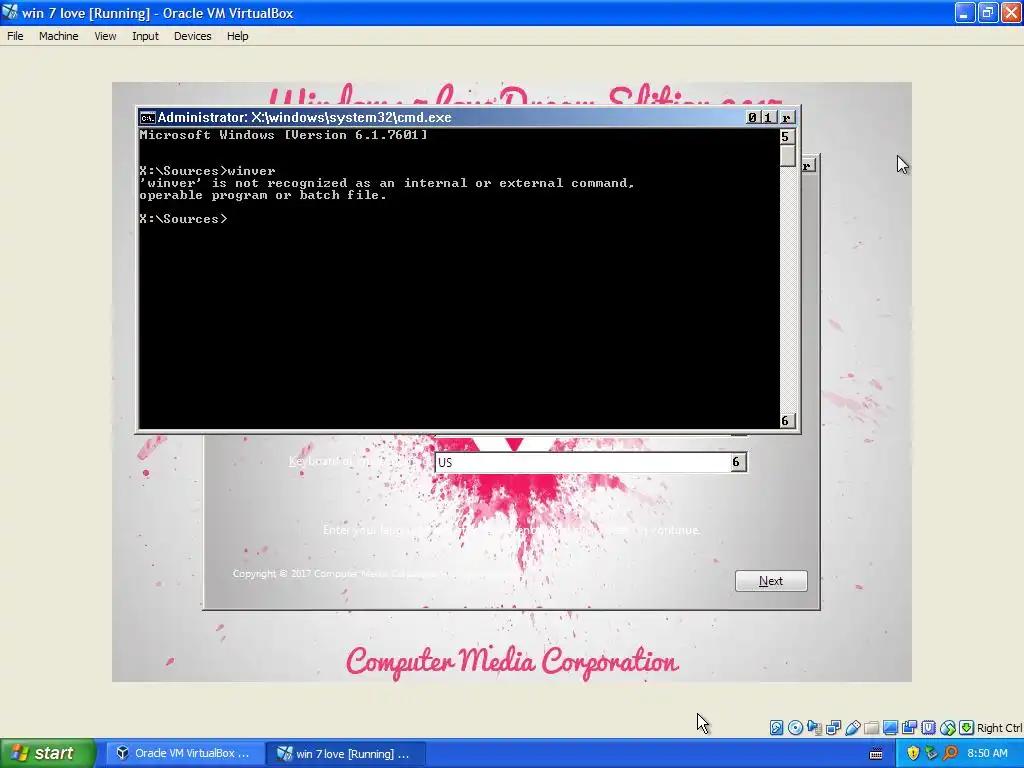
Task: Click 'Microsoft Windows [Version 6.1.7601]' text
Action: coord(283,135)
